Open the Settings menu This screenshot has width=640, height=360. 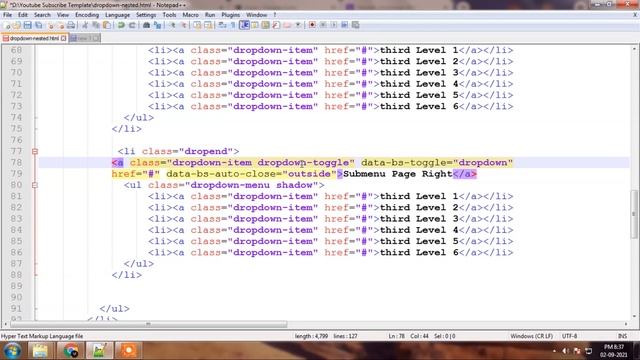click(146, 15)
